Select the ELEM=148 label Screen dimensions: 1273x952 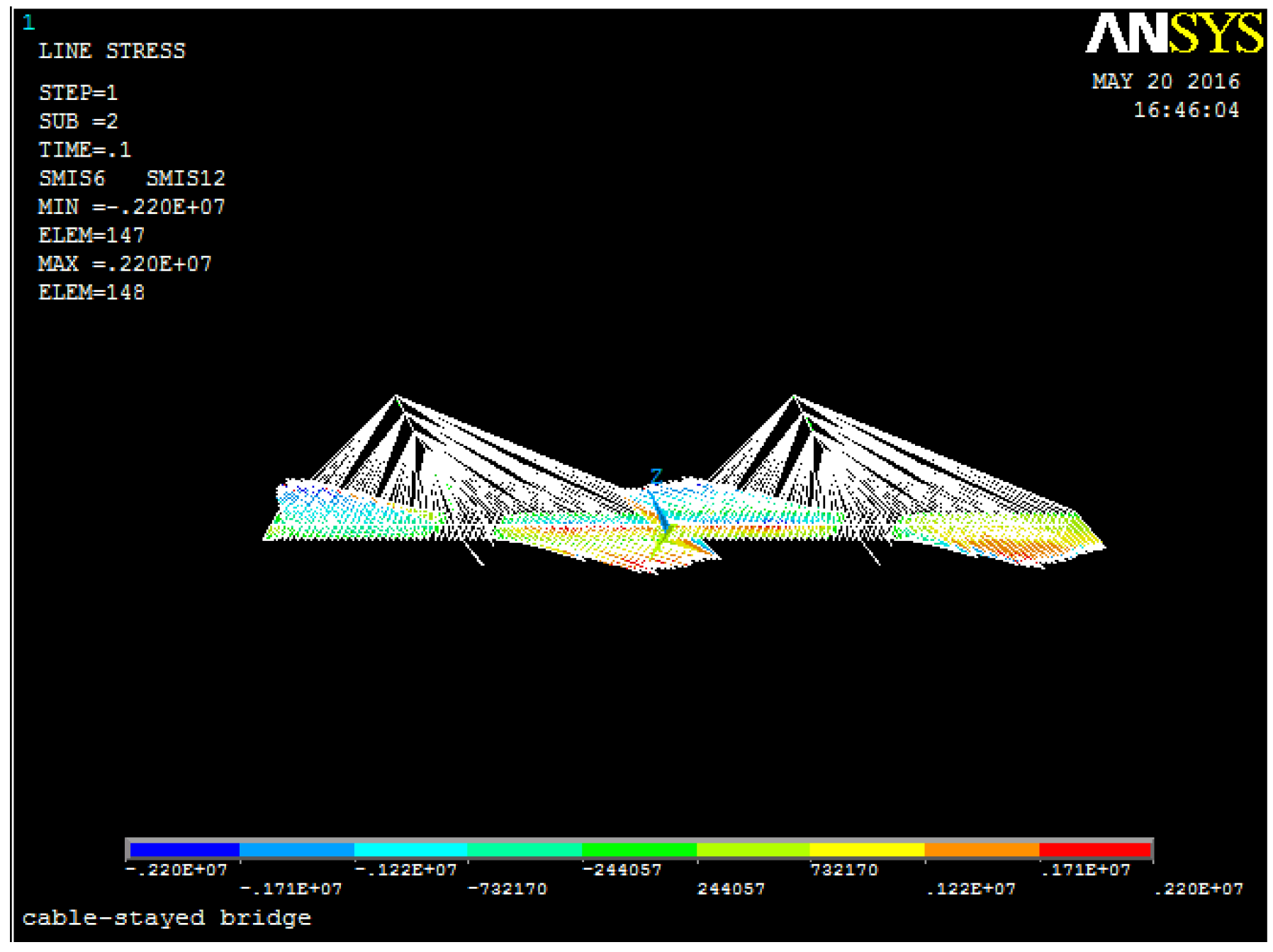click(91, 292)
